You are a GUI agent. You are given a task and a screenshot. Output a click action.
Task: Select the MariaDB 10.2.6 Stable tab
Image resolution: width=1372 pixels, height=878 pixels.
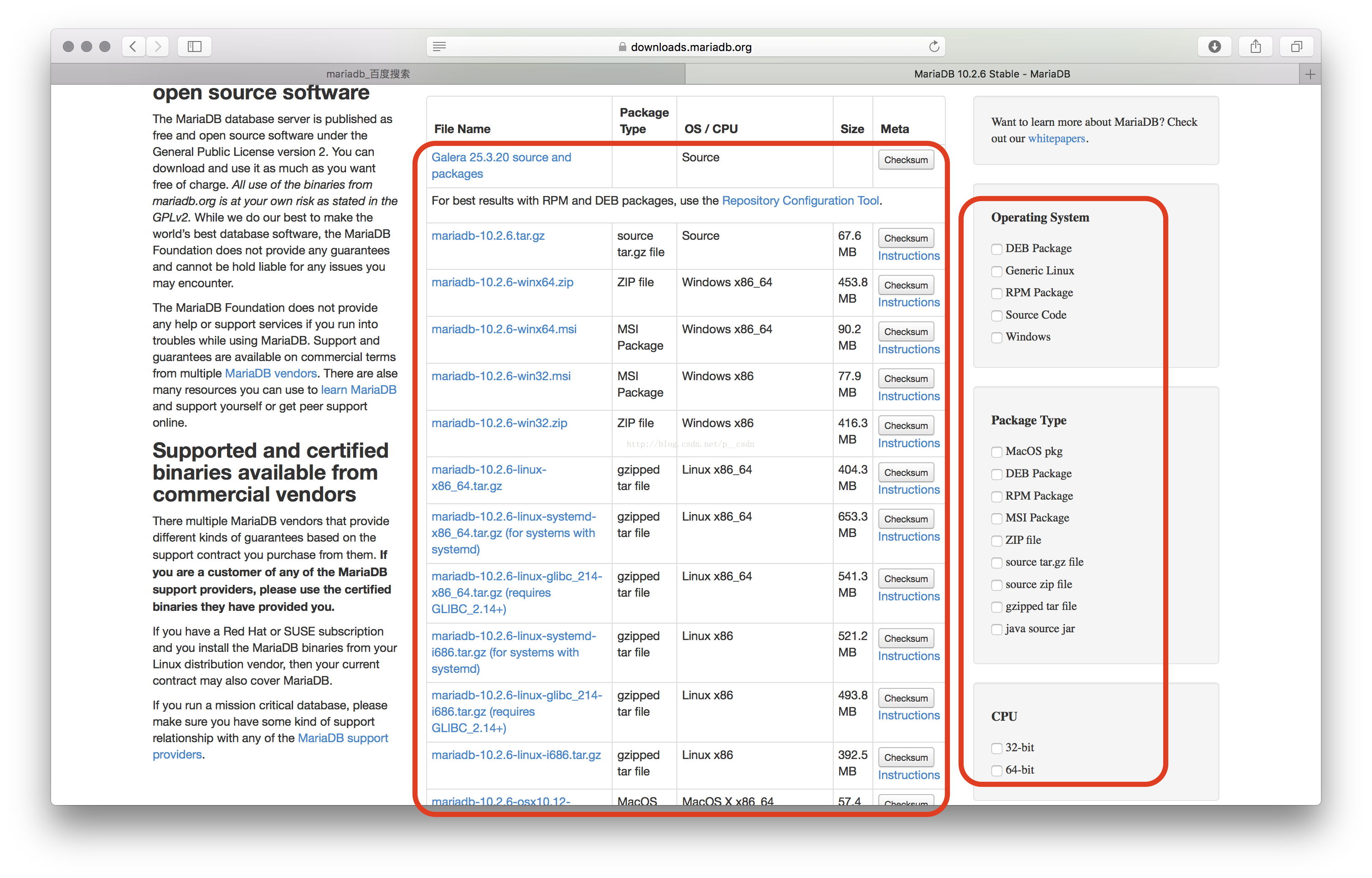[991, 74]
